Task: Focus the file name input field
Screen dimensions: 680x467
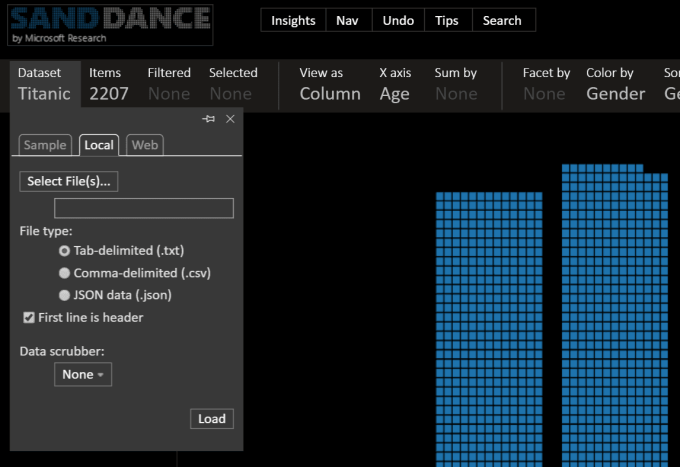Action: coord(144,208)
